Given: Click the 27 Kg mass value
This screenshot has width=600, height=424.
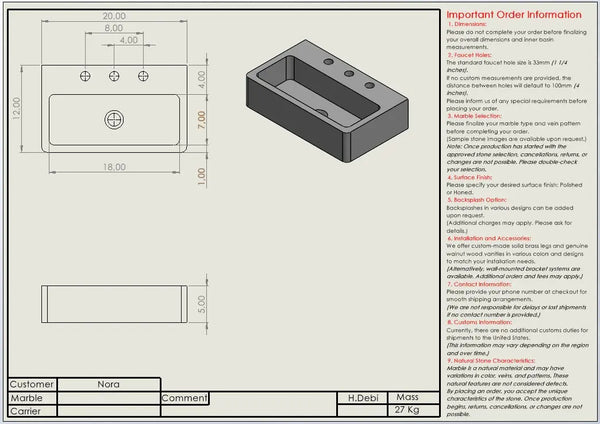Looking at the screenshot, I should click(x=407, y=410).
